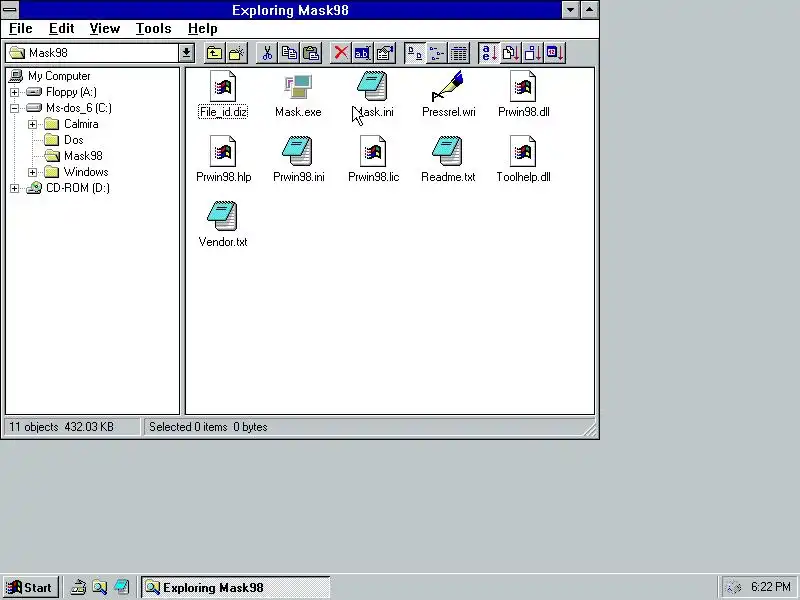Select Mask98 folder in the tree
Image resolution: width=800 pixels, height=600 pixels.
[x=83, y=156]
